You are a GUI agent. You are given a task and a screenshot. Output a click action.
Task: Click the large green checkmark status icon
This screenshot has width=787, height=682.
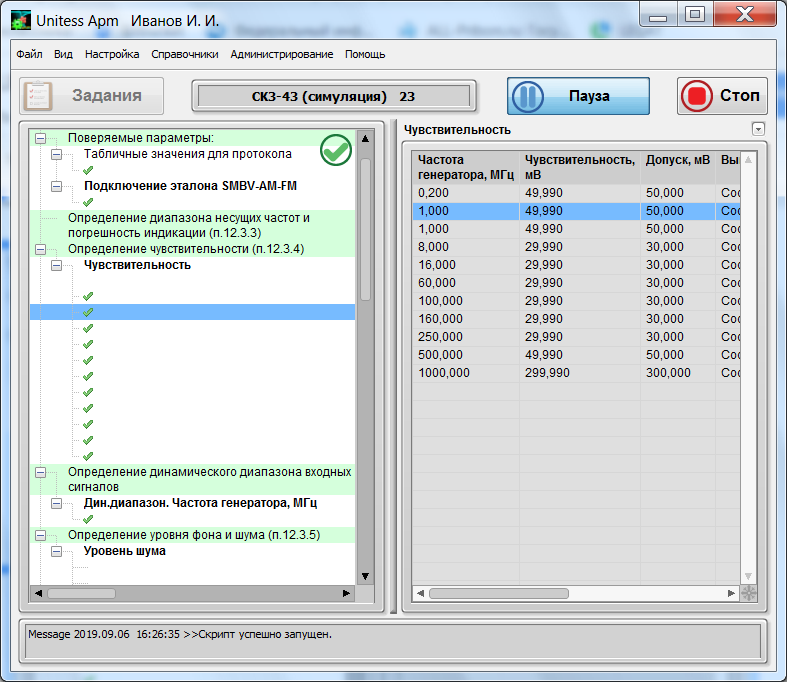336,151
